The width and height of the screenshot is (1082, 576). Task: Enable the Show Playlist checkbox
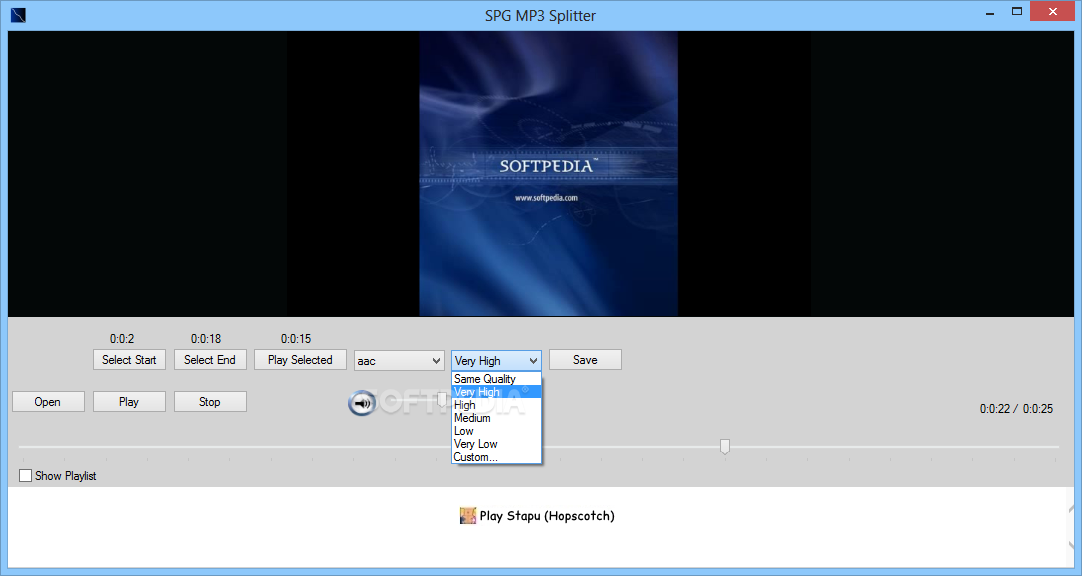coord(26,475)
